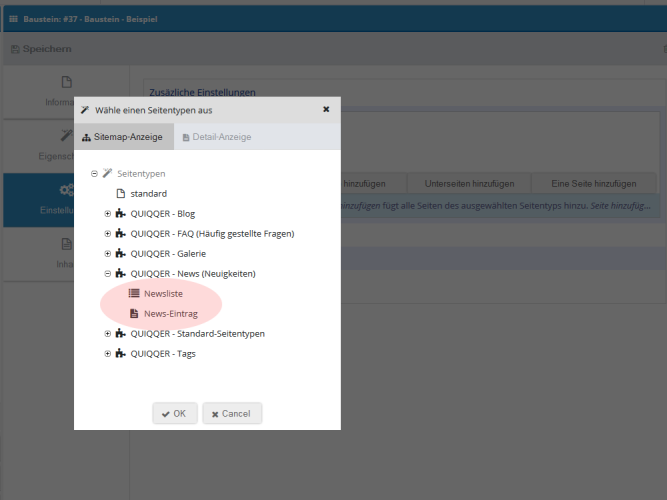
Task: Click Eine Seite hinzufügen button
Action: [594, 184]
